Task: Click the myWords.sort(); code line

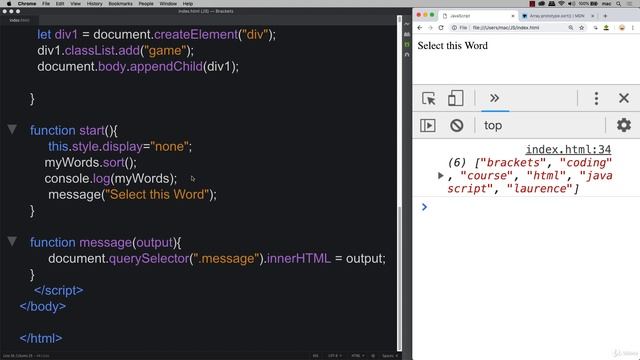Action: tap(91, 162)
